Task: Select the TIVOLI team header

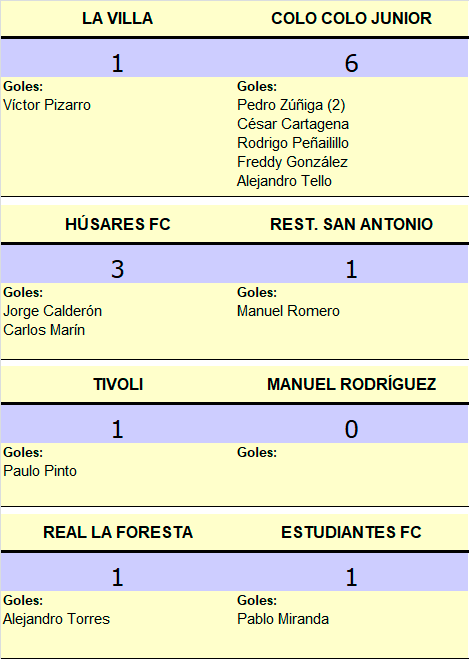Action: tap(118, 384)
